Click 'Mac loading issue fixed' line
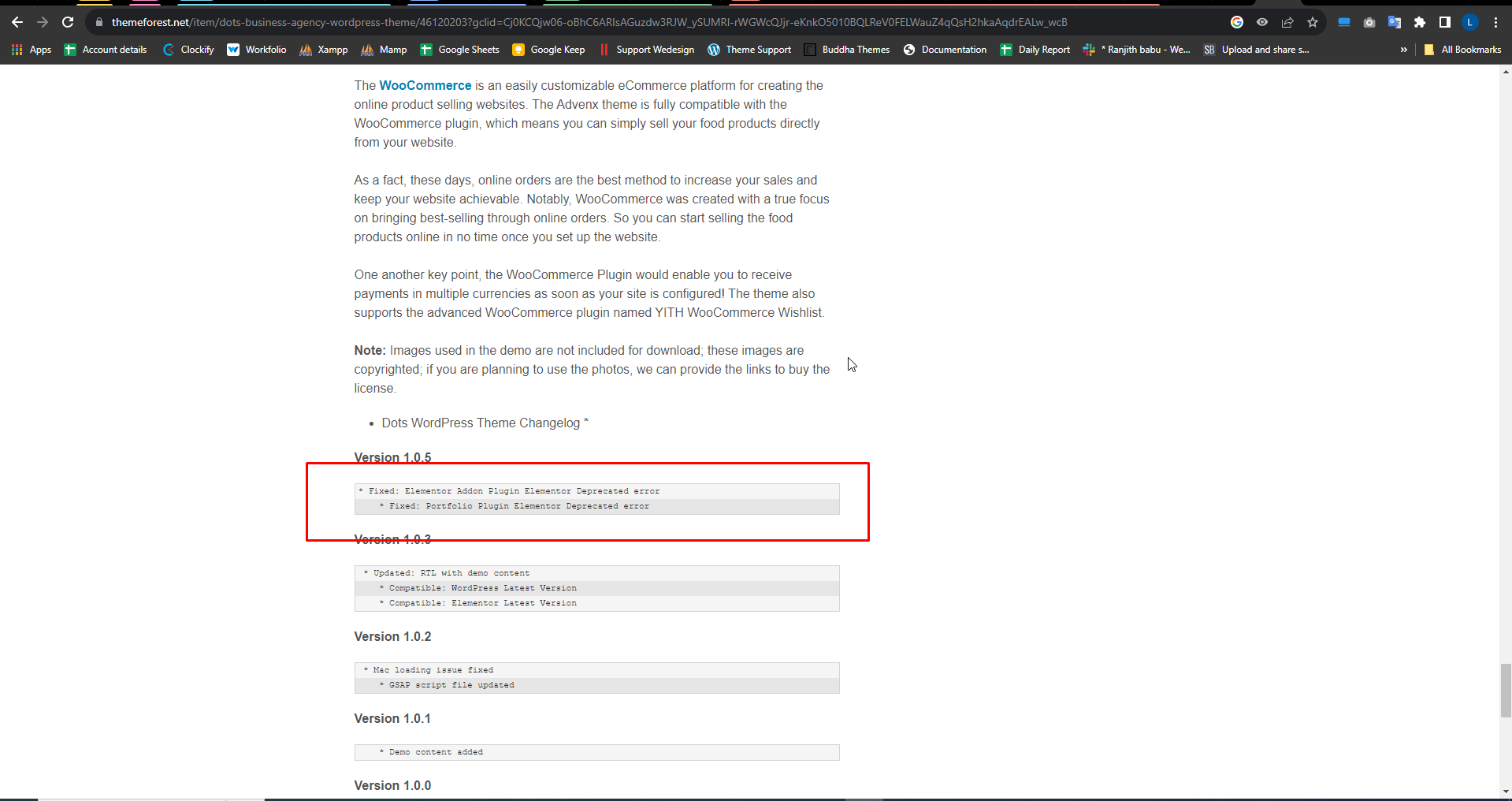 (x=429, y=670)
